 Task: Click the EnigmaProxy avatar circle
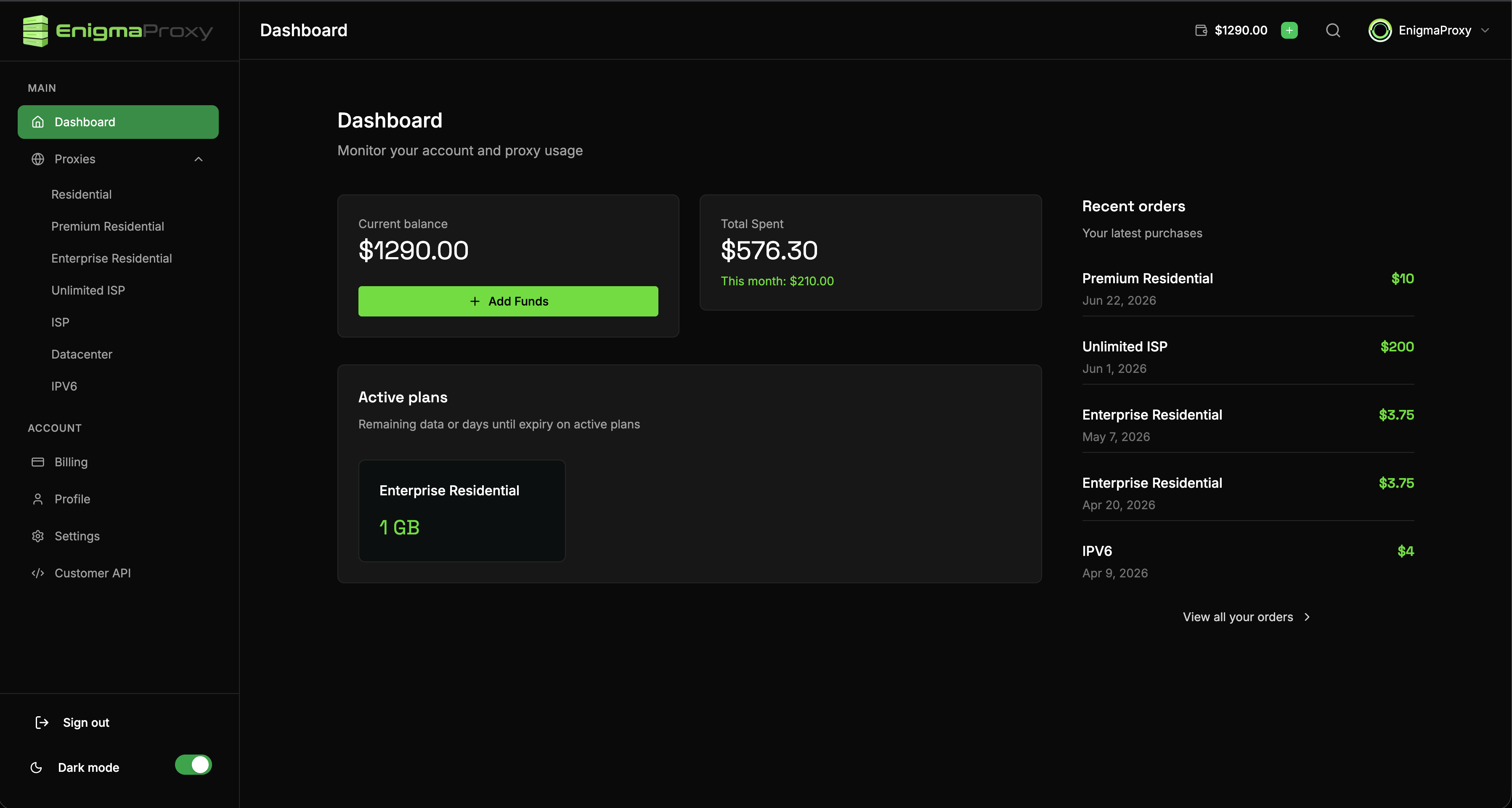pyautogui.click(x=1380, y=31)
